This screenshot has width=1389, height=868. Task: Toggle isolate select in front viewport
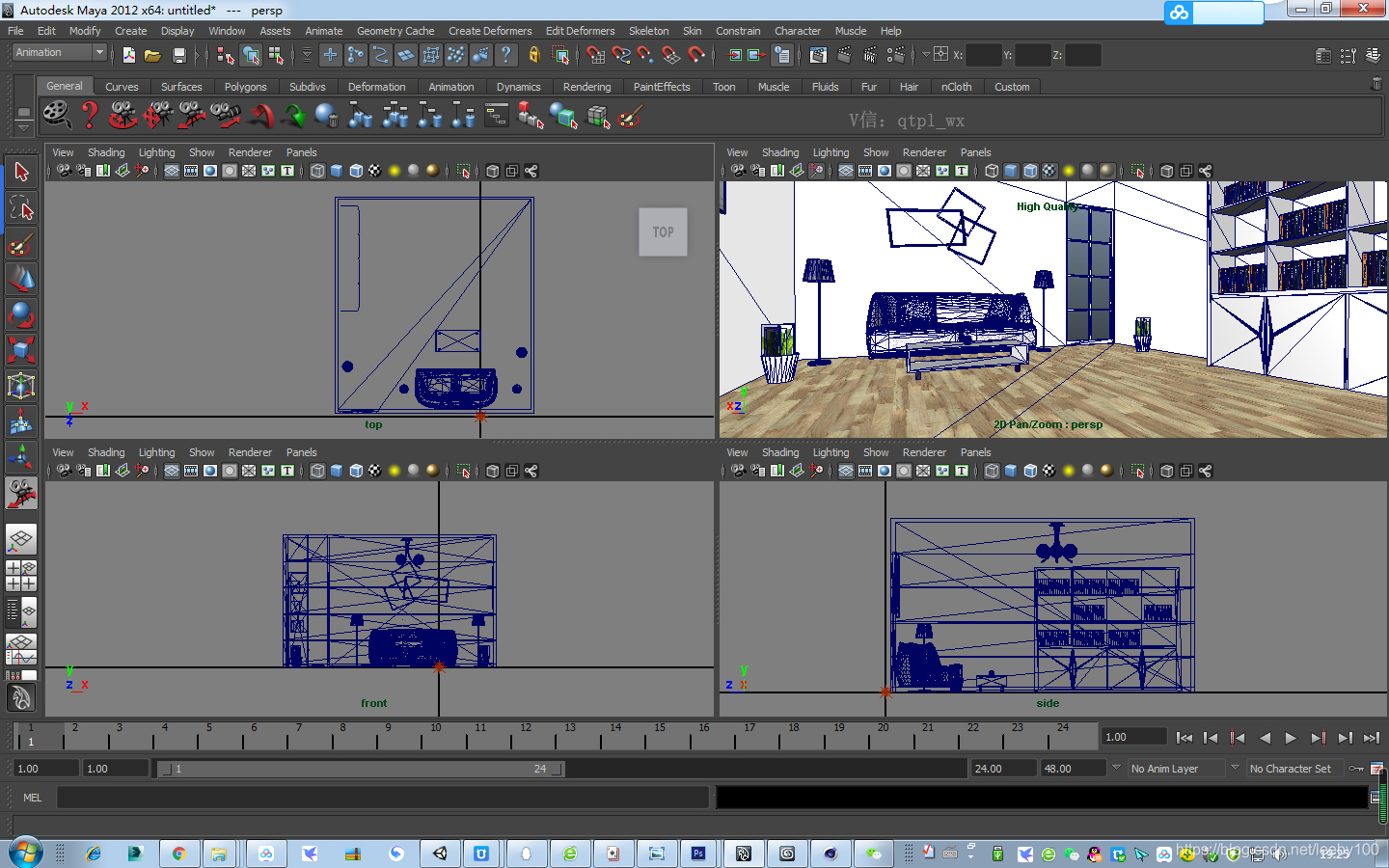[464, 471]
